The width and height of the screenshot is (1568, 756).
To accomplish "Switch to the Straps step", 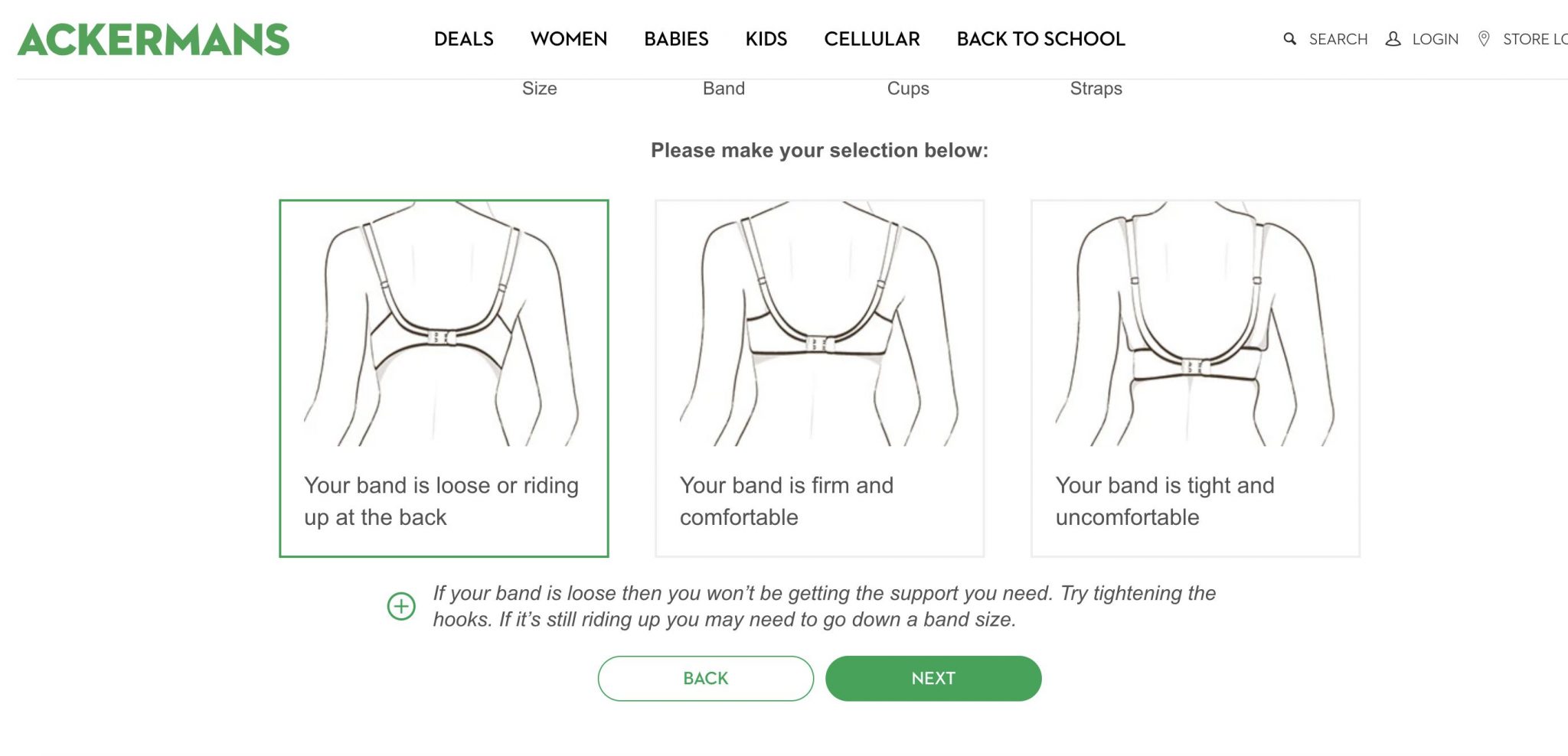I will (1096, 88).
